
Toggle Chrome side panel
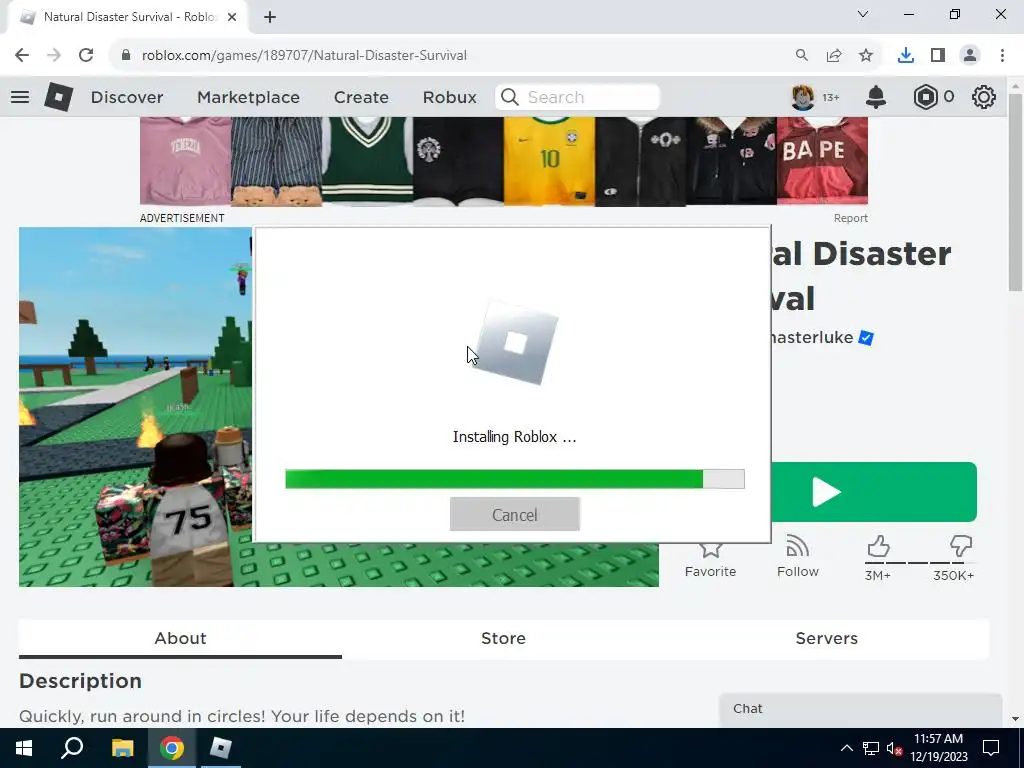coord(938,56)
